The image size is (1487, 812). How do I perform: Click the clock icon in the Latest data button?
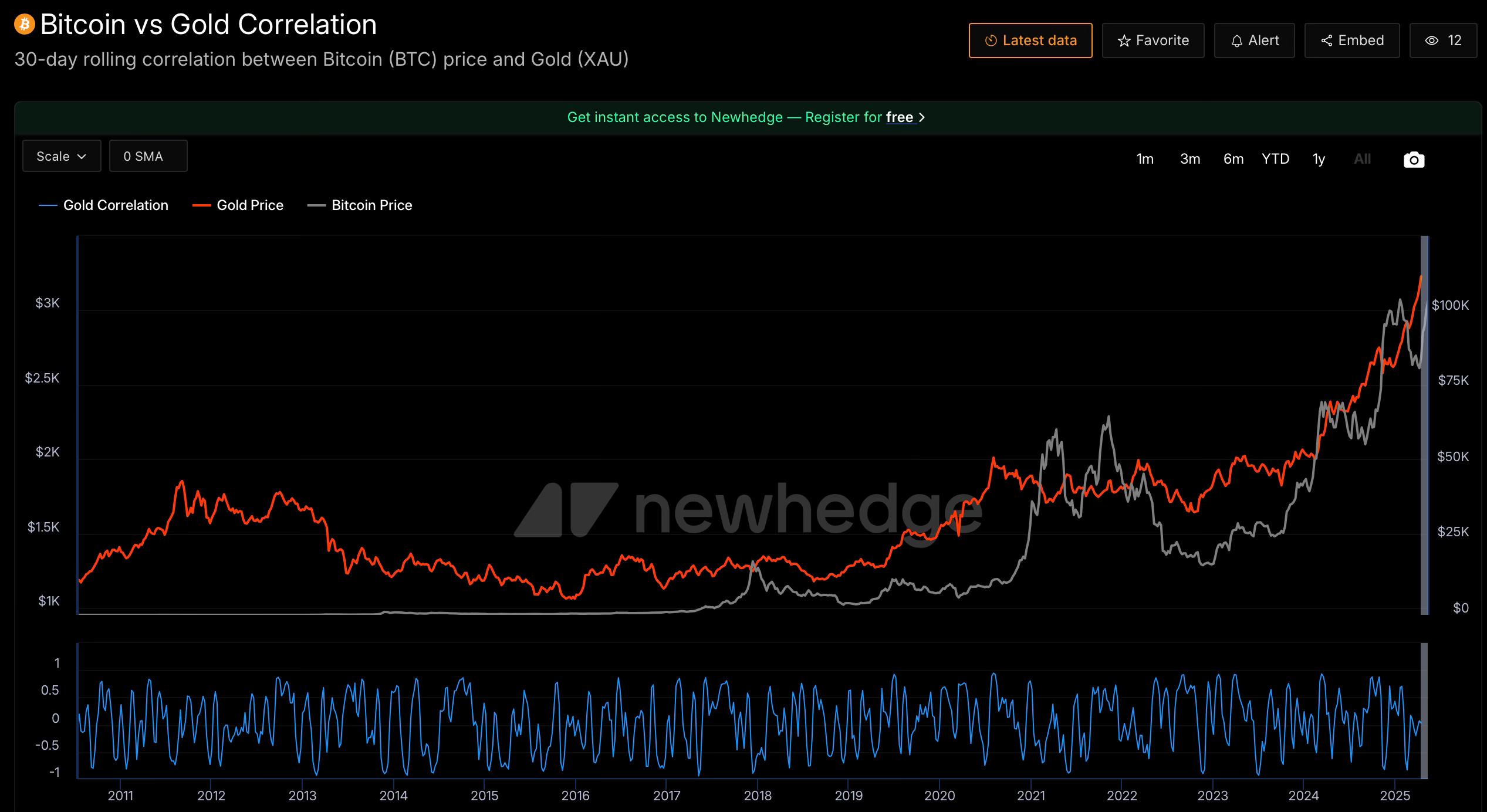(991, 40)
